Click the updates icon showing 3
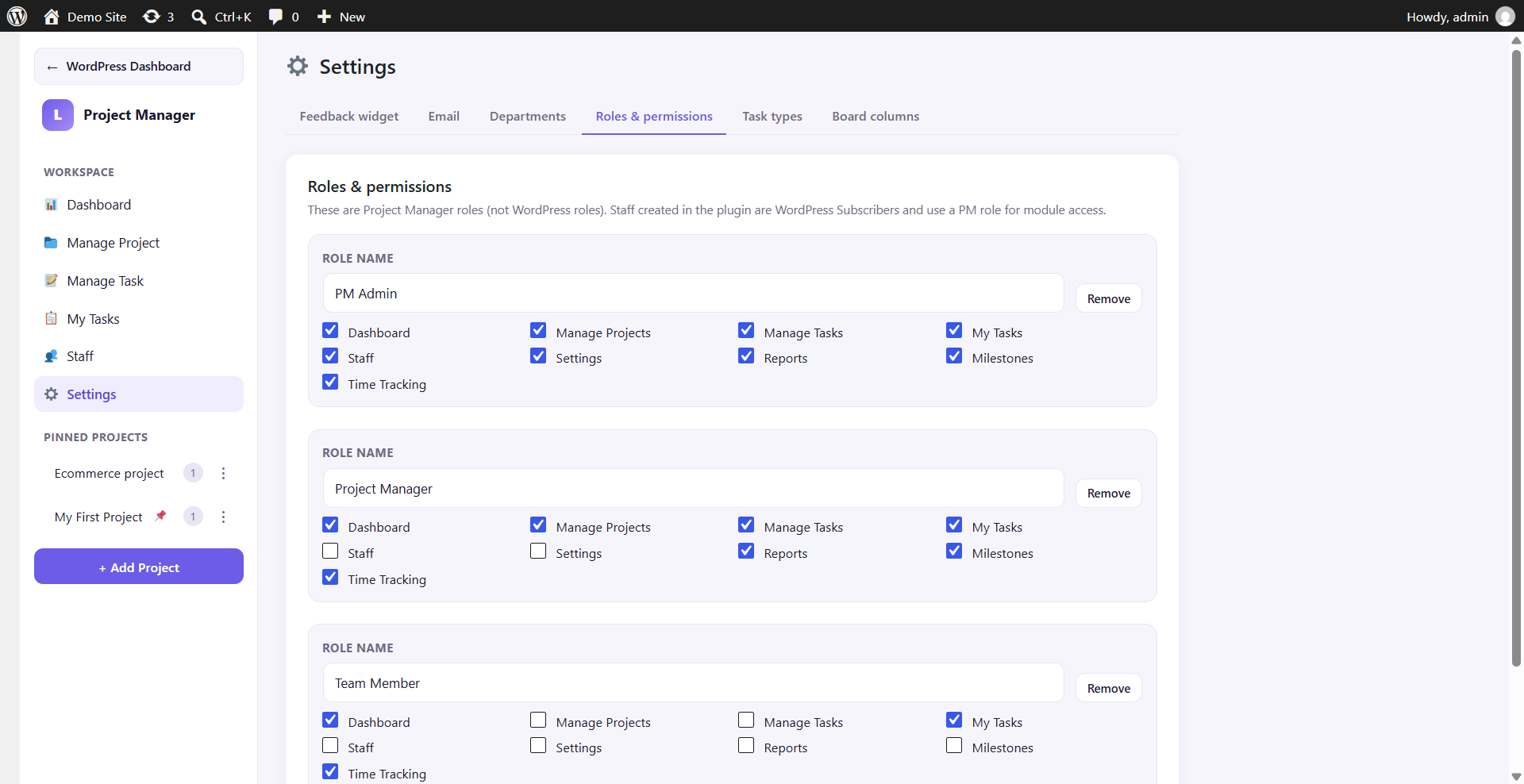The height and width of the screenshot is (784, 1524). coord(151,17)
